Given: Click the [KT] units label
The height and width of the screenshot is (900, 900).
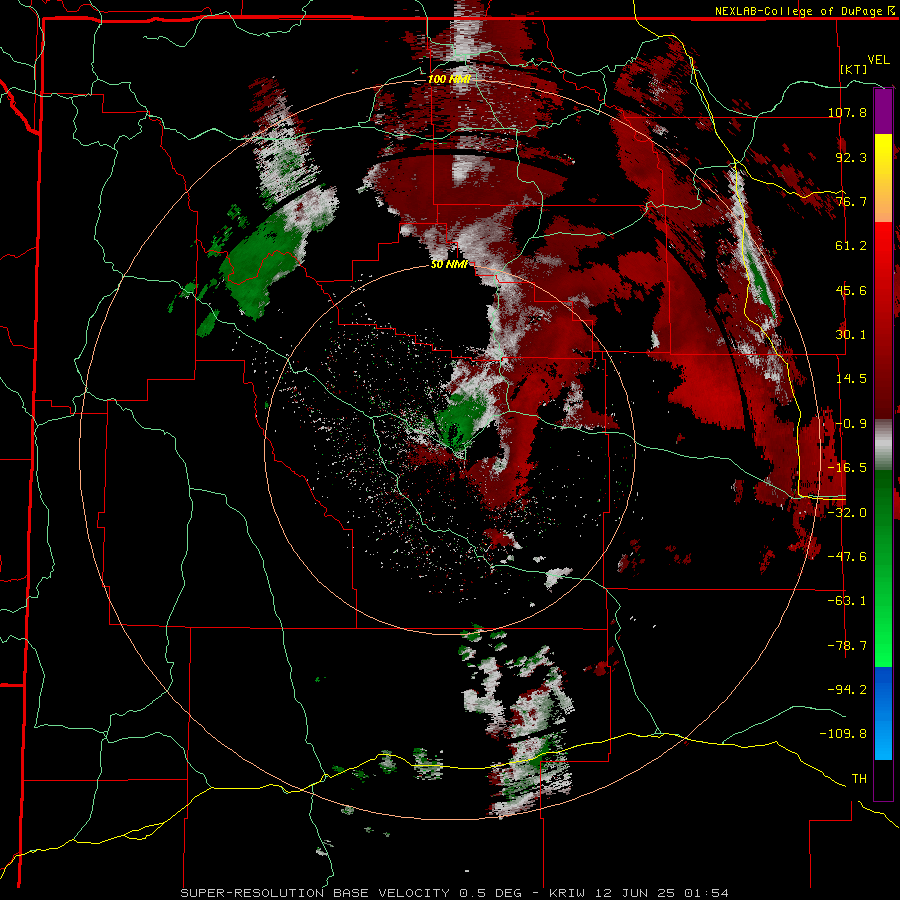Looking at the screenshot, I should pos(854,69).
